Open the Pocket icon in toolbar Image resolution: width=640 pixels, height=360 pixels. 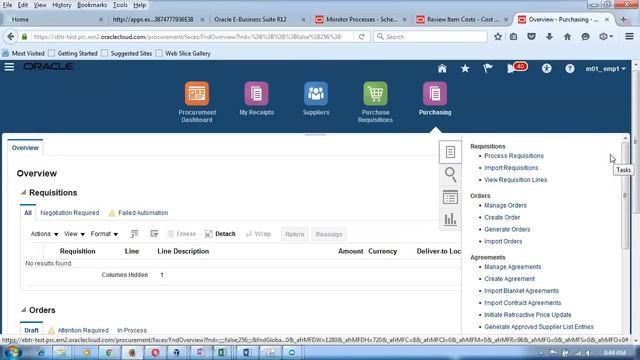[531, 37]
